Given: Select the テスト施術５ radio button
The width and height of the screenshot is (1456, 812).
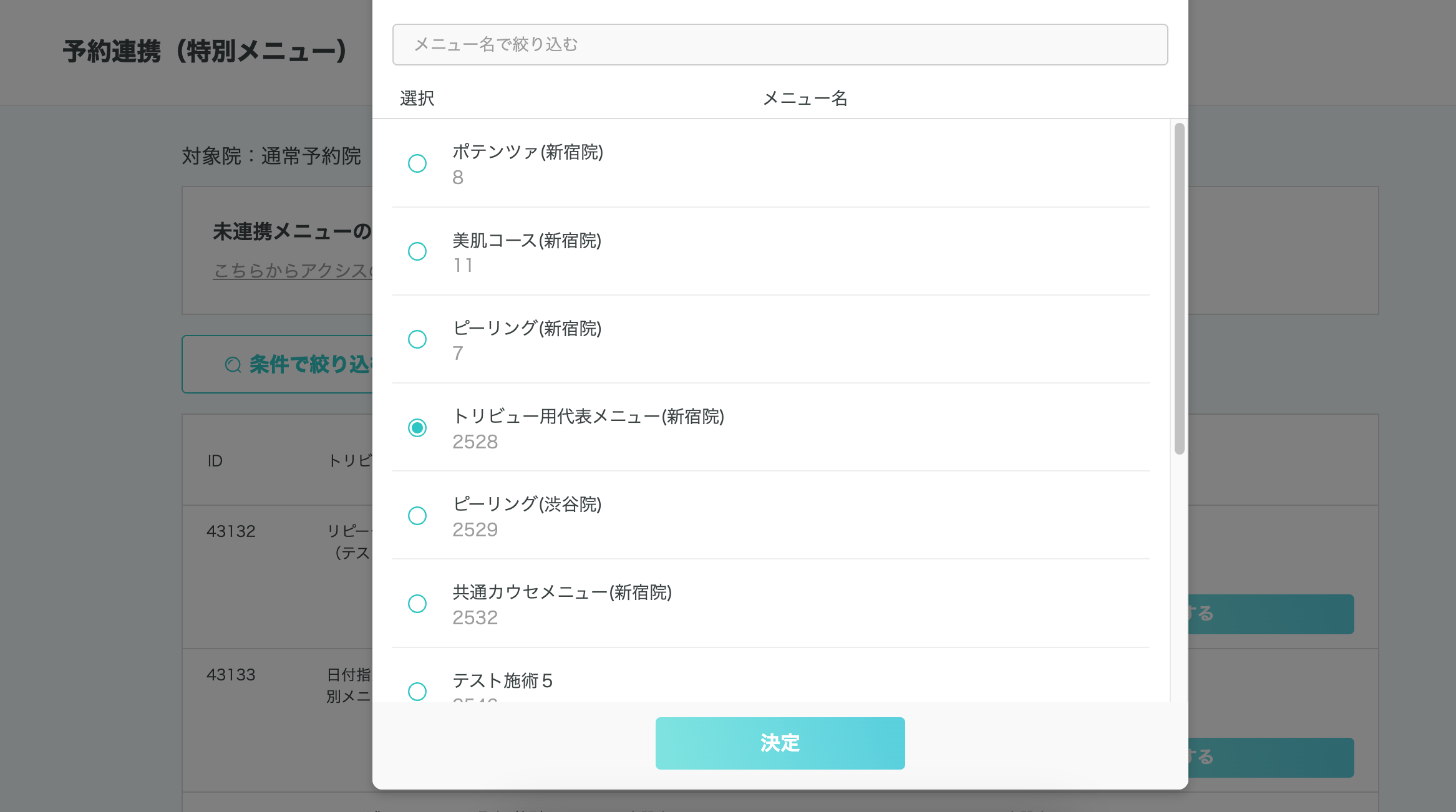Looking at the screenshot, I should pyautogui.click(x=417, y=691).
